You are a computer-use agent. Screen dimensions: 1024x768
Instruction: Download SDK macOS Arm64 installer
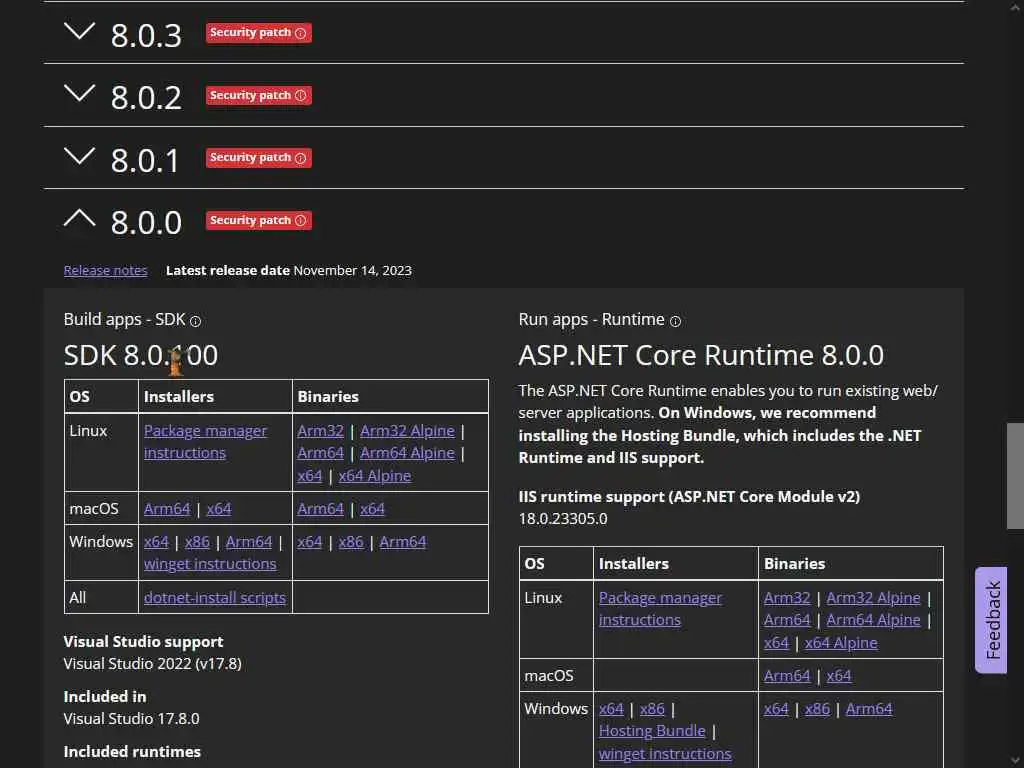click(x=167, y=509)
